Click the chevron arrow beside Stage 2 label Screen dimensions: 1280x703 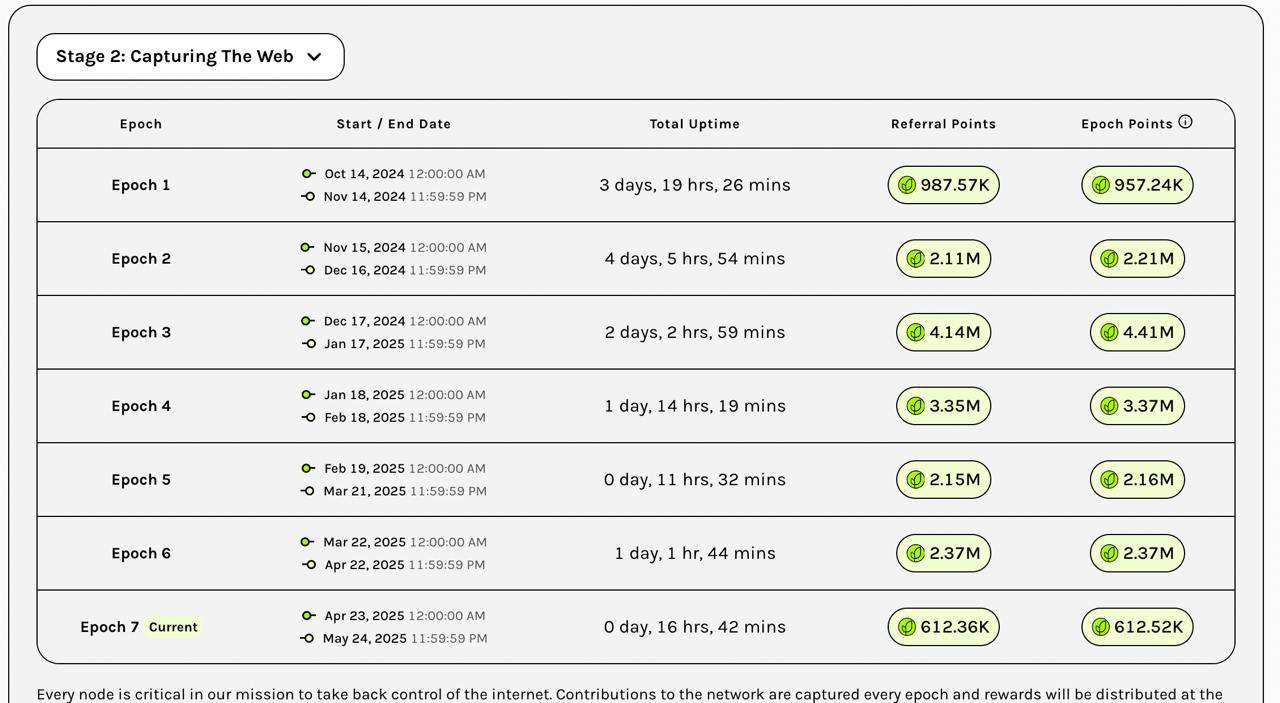(314, 57)
